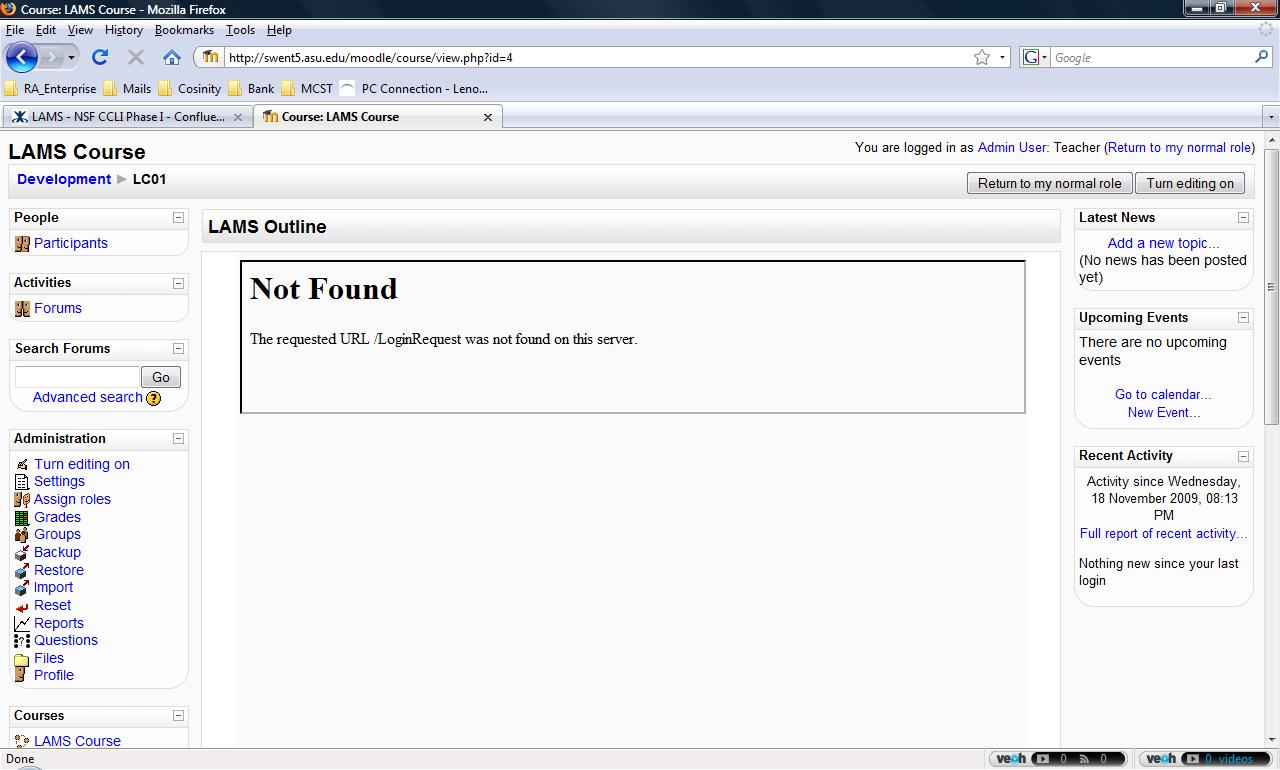Screen dimensions: 1280x770
Task: Open the list all tabs dropdown
Action: (x=1271, y=117)
